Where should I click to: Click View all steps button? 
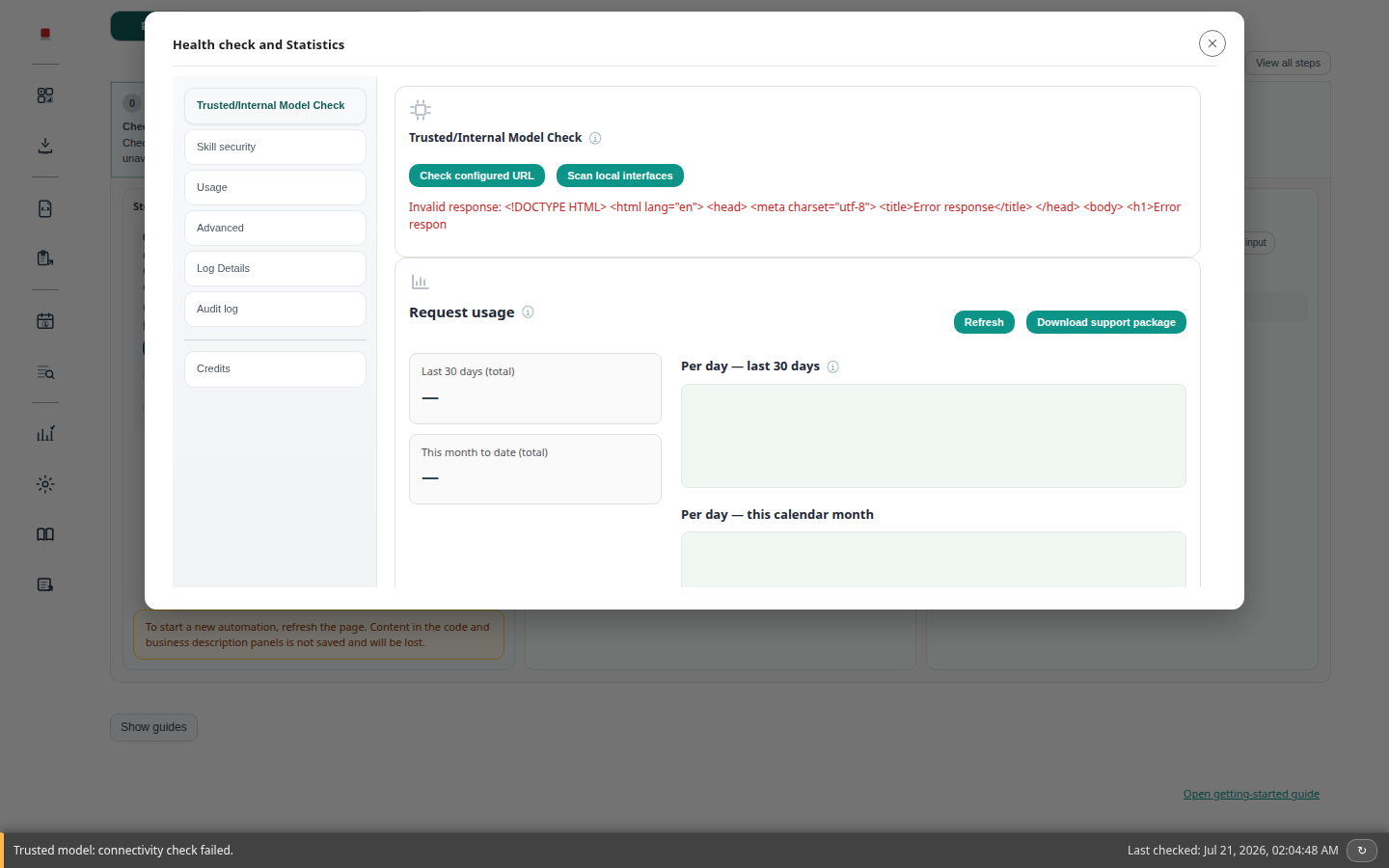point(1288,63)
